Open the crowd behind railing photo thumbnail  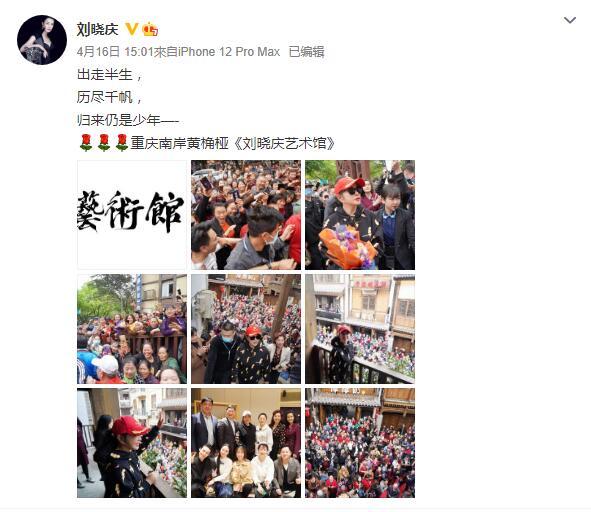pos(132,329)
